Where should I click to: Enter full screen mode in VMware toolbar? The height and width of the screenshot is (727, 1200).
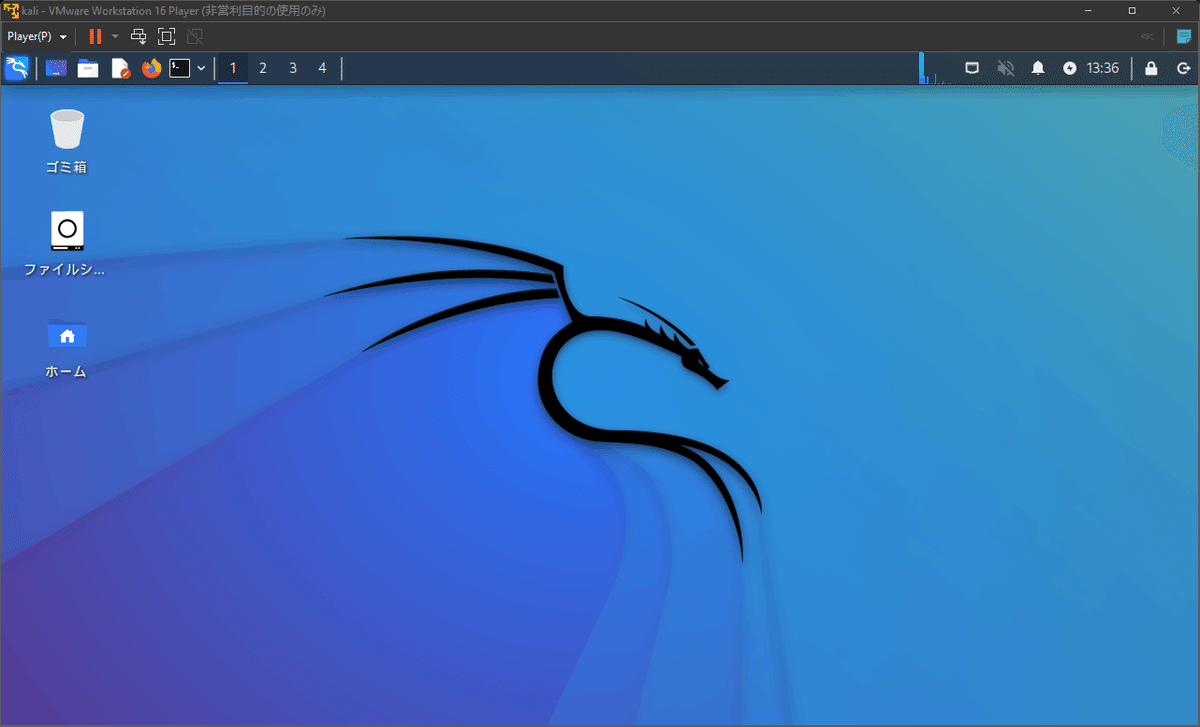pos(167,36)
